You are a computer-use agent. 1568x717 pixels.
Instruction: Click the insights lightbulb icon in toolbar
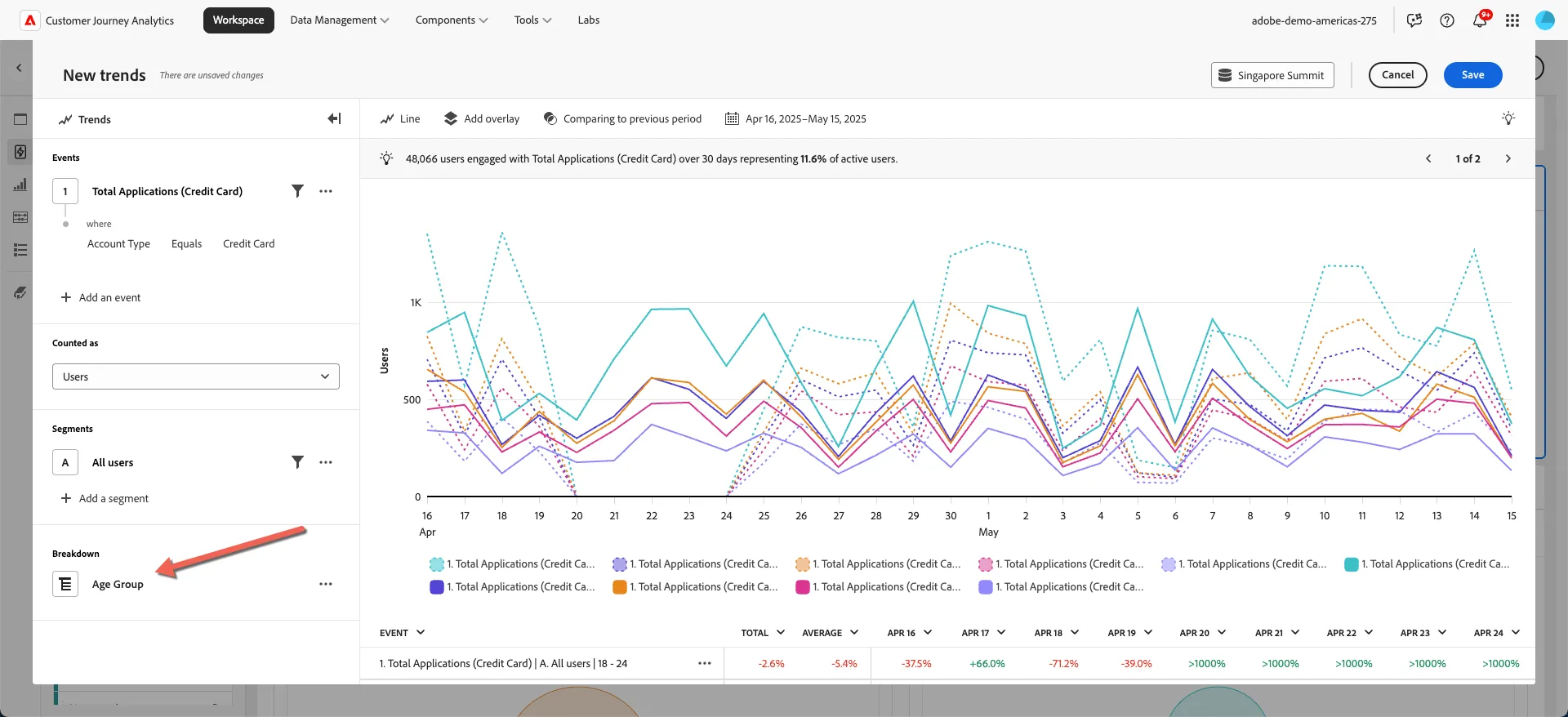[x=1508, y=118]
